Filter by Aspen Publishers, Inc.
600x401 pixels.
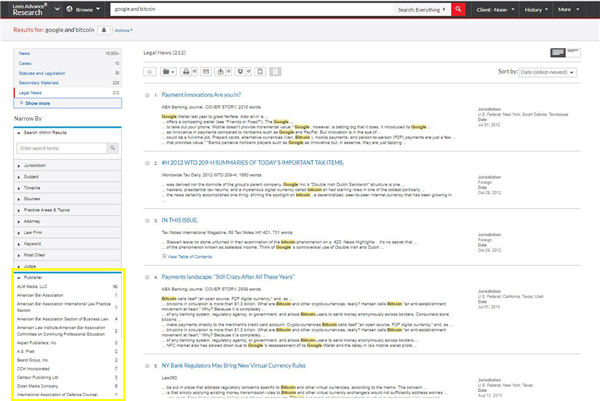pyautogui.click(x=37, y=342)
